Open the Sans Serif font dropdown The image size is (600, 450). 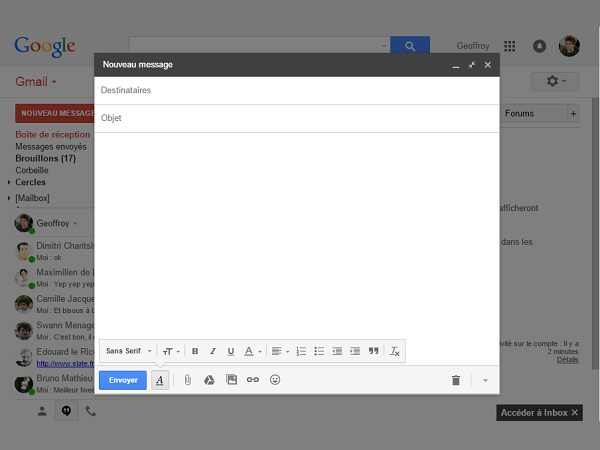[x=129, y=351]
